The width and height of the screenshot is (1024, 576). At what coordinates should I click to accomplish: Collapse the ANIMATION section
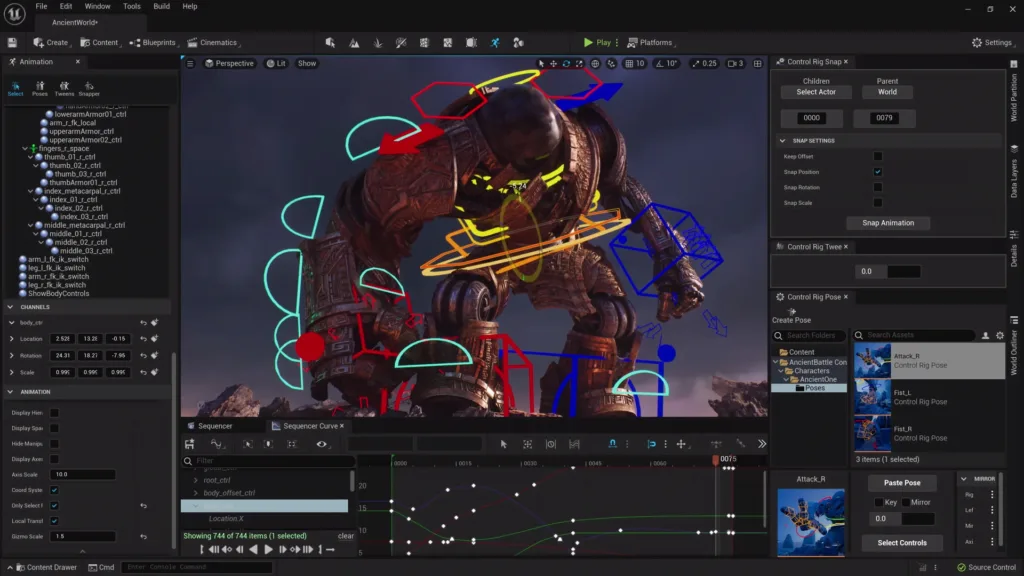(x=10, y=392)
